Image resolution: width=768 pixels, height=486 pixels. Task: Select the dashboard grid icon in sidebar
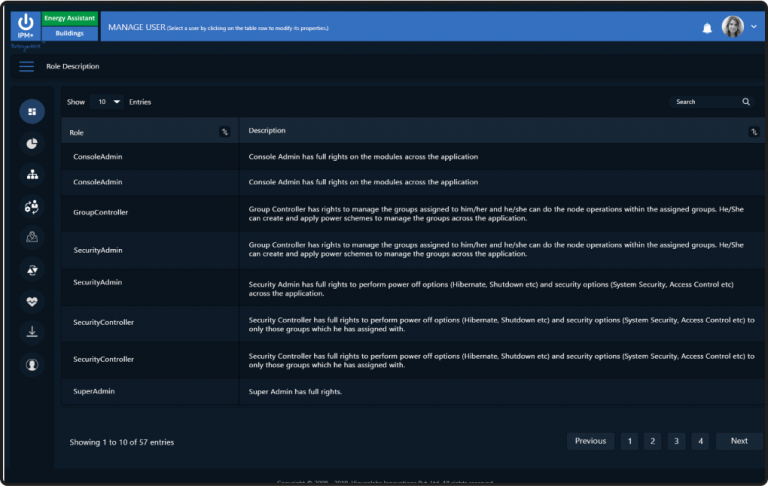(32, 112)
